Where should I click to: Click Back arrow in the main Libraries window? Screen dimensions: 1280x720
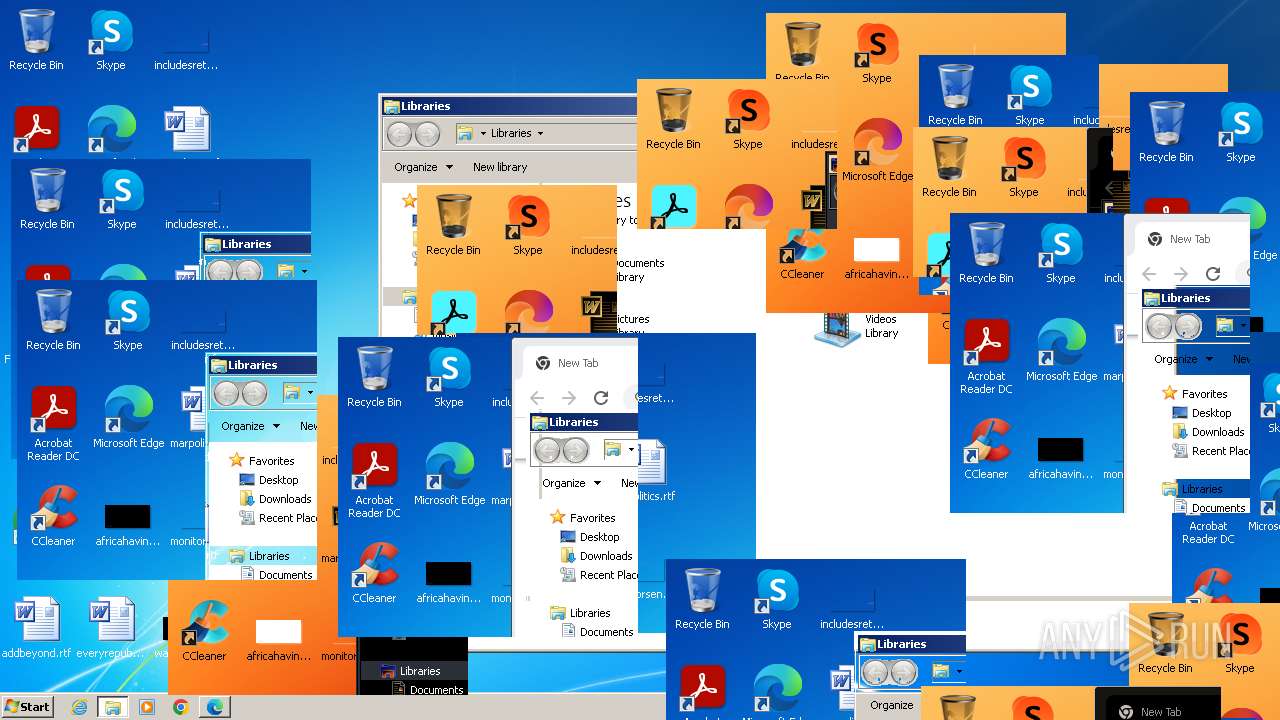(x=399, y=133)
